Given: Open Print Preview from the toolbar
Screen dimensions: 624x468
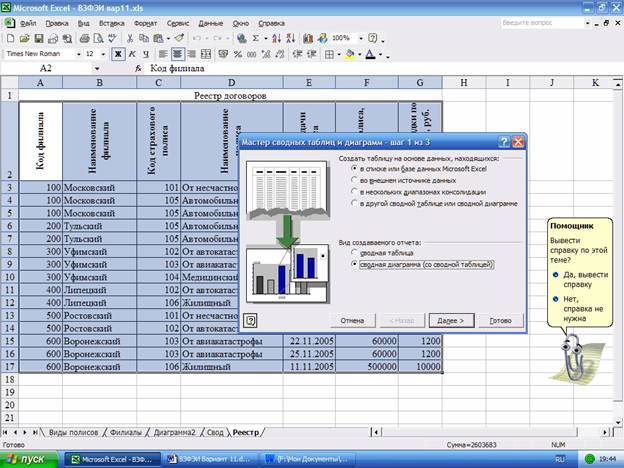Looking at the screenshot, I should coord(98,38).
